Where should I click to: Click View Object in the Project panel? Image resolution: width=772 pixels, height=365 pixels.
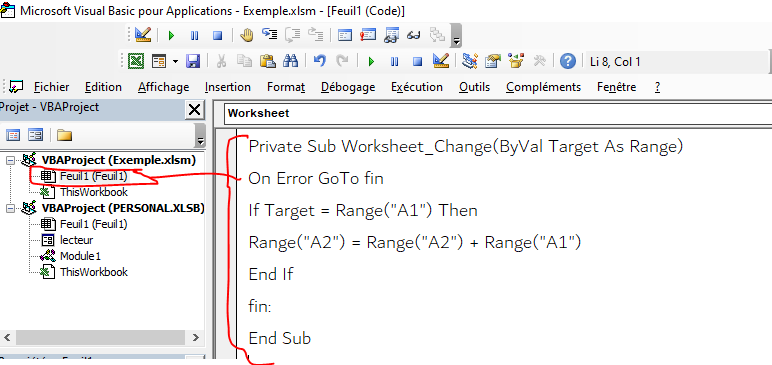35,135
